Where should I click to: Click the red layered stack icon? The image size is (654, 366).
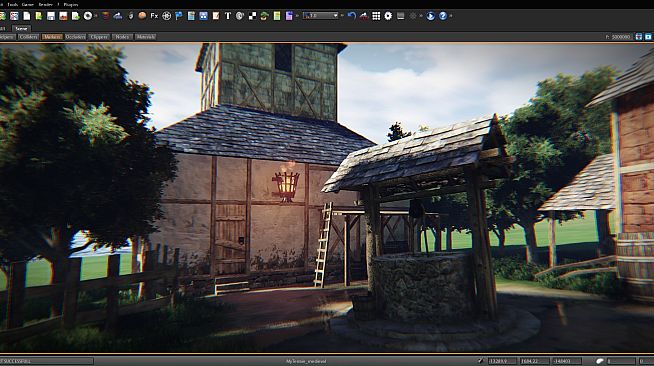click(x=106, y=16)
